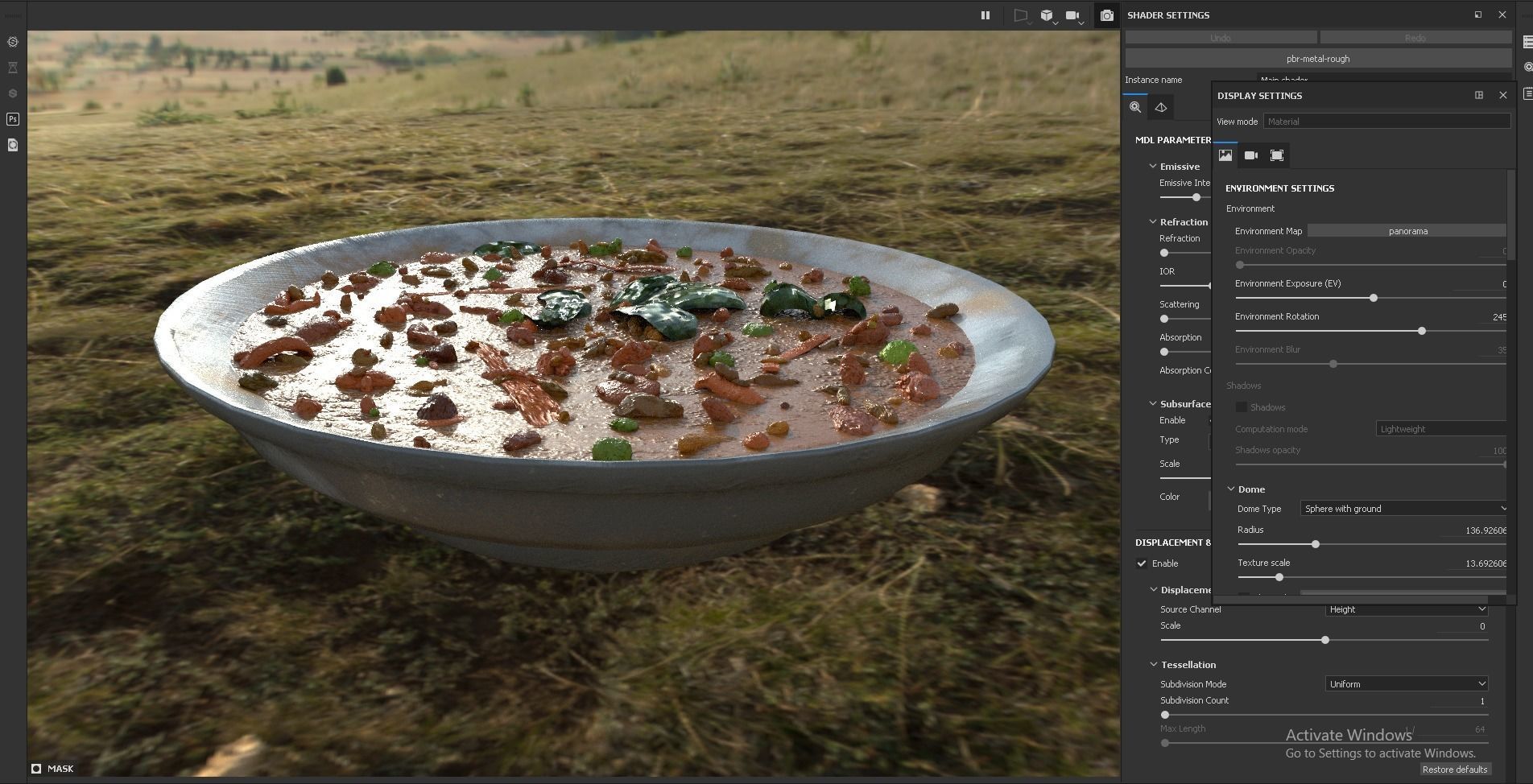Open the mesh tab in Shader Settings
The width and height of the screenshot is (1533, 784).
[x=1161, y=107]
